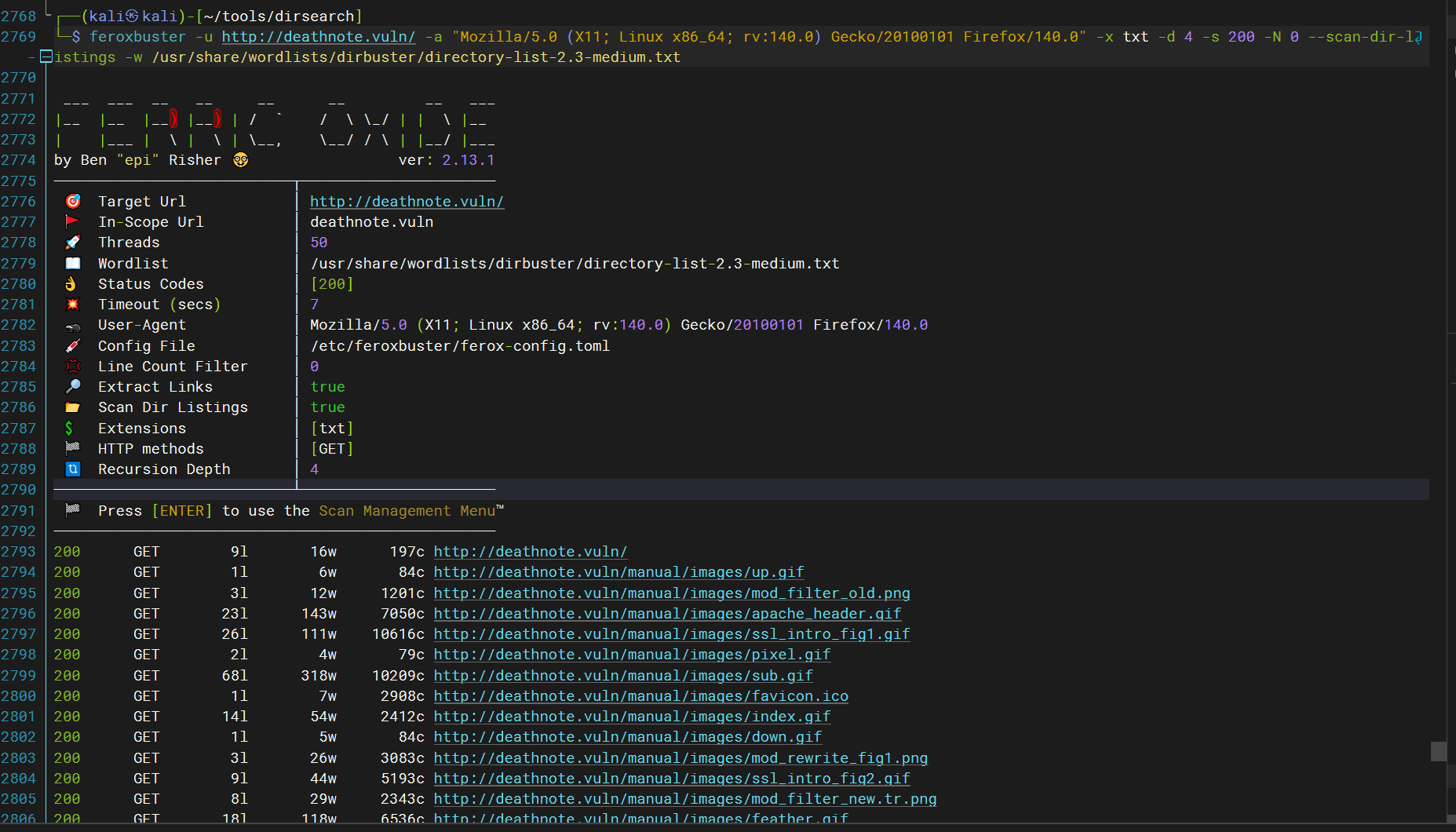Click the emoji face after "Risher" in the banner
1456x832 pixels.
tap(240, 160)
